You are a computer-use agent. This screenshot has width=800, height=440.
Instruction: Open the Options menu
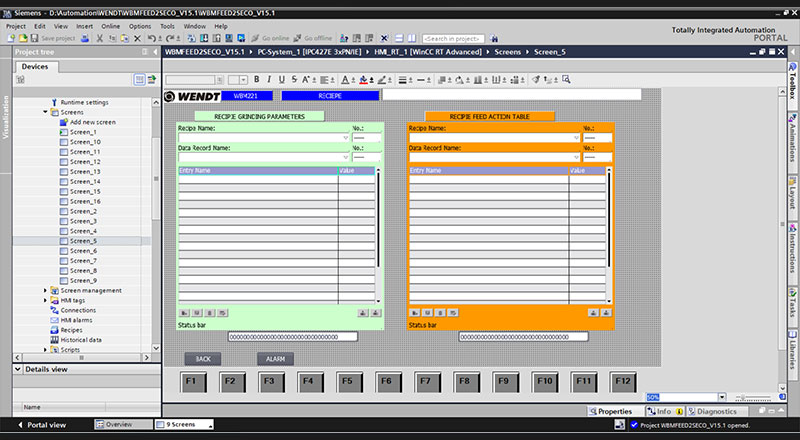(140, 26)
